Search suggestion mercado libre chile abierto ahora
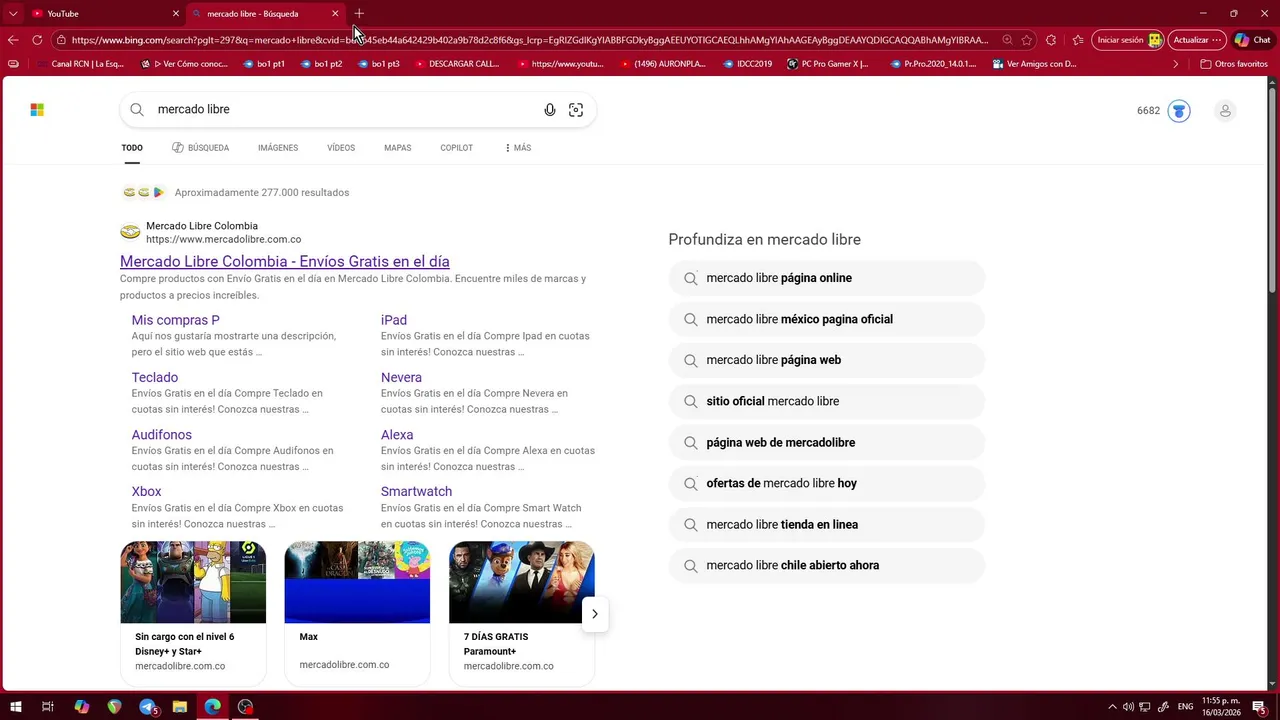Image resolution: width=1280 pixels, height=720 pixels. point(827,565)
